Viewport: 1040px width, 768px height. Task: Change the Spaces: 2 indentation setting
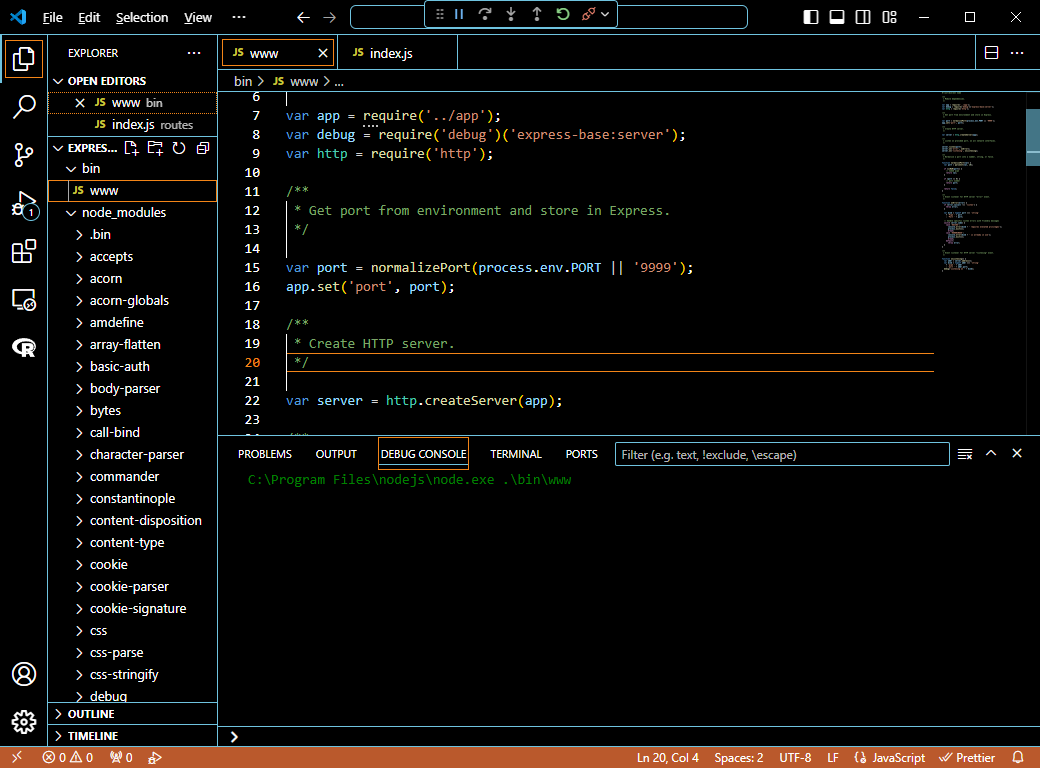point(739,757)
